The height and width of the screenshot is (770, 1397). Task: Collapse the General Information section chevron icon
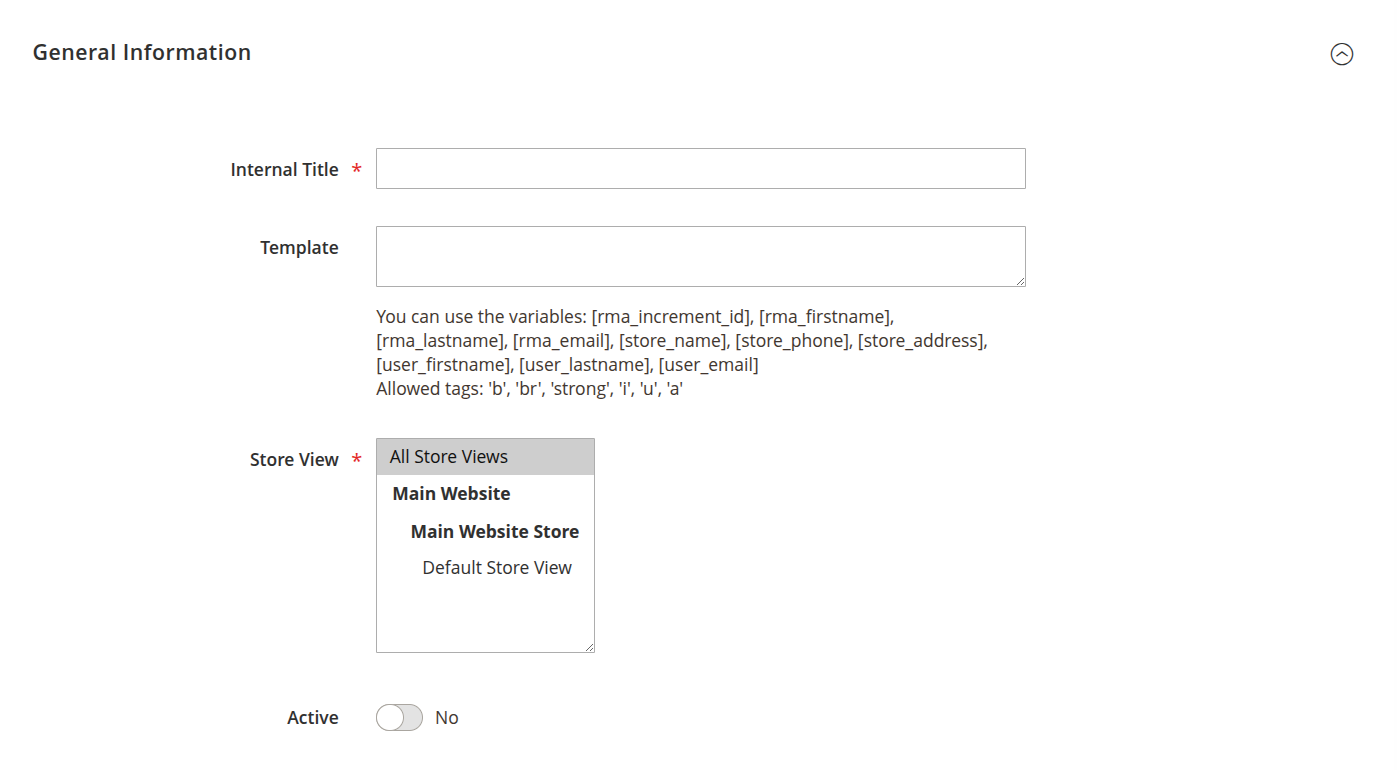pyautogui.click(x=1341, y=54)
